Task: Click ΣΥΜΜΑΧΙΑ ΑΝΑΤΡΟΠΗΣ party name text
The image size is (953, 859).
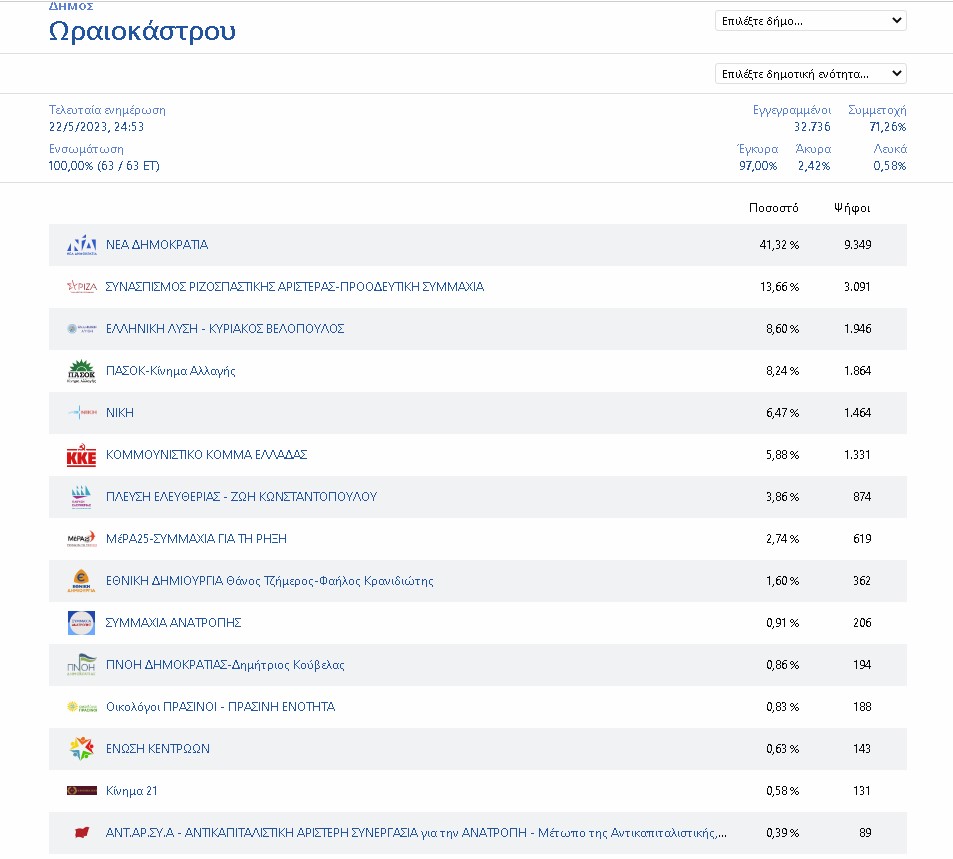Action: 173,623
